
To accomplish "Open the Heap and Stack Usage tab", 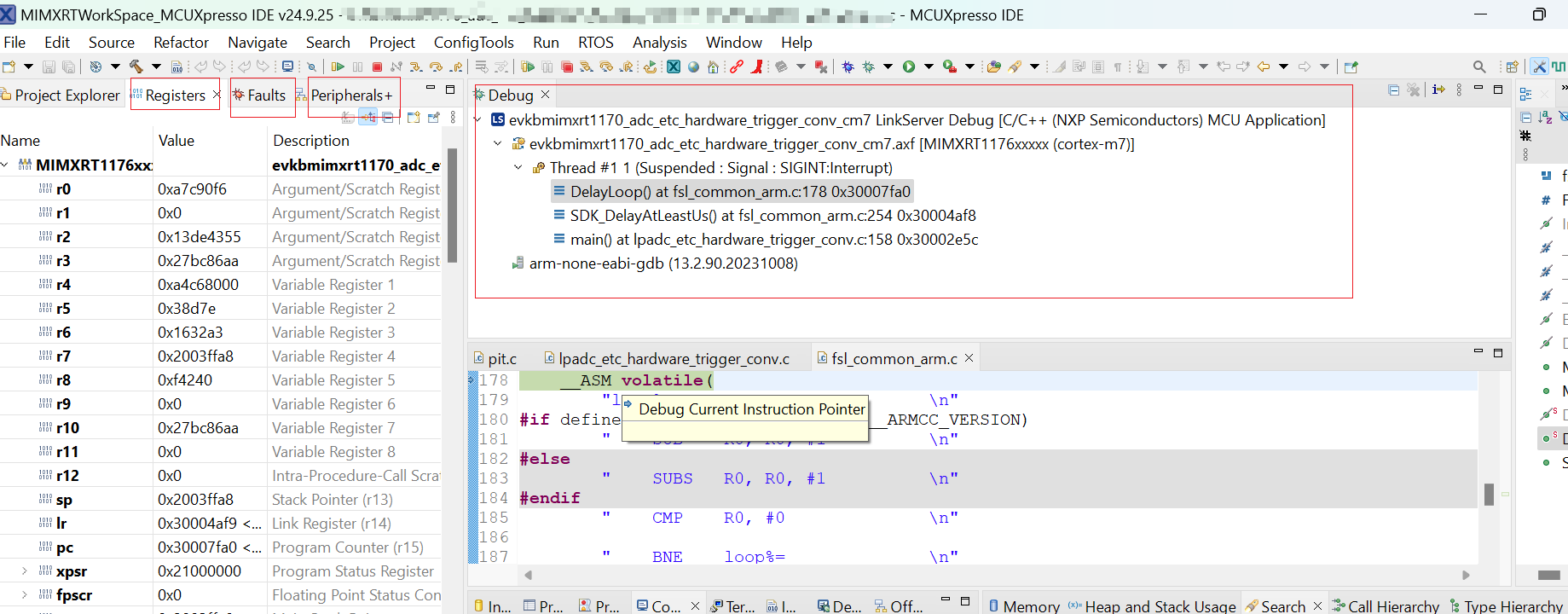I will [1151, 606].
